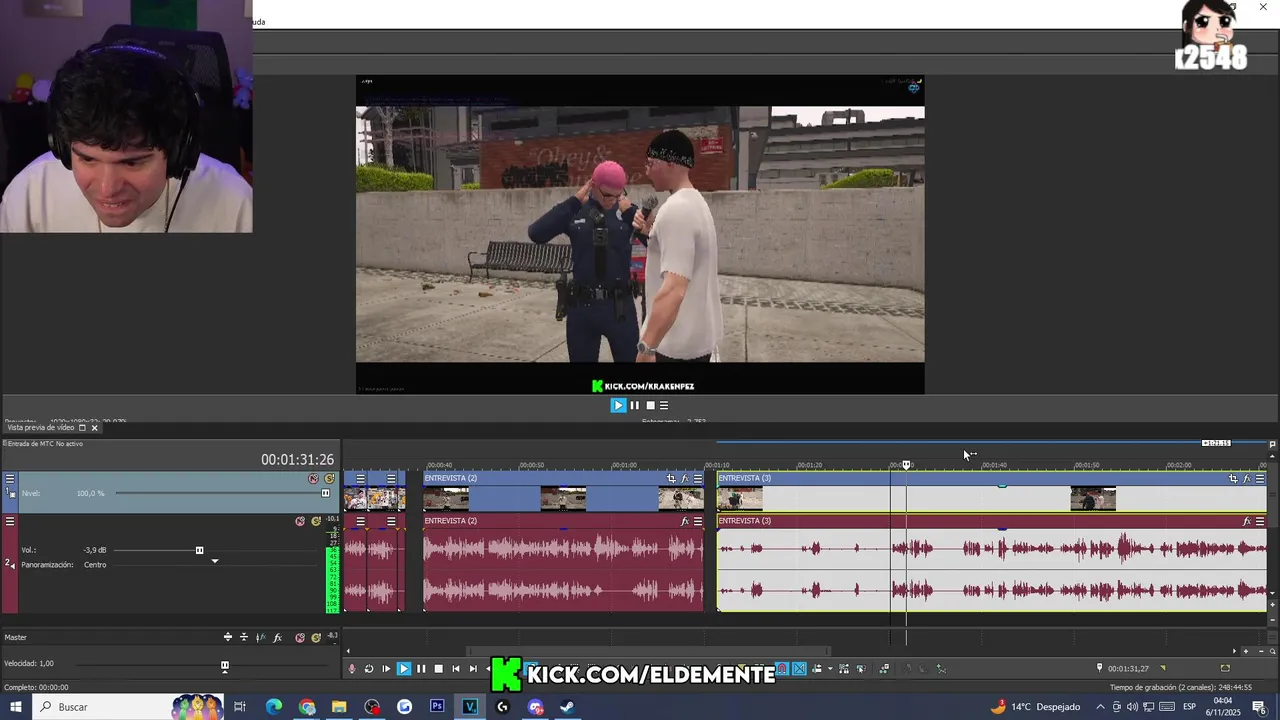Go to start in transport bar

pos(456,669)
